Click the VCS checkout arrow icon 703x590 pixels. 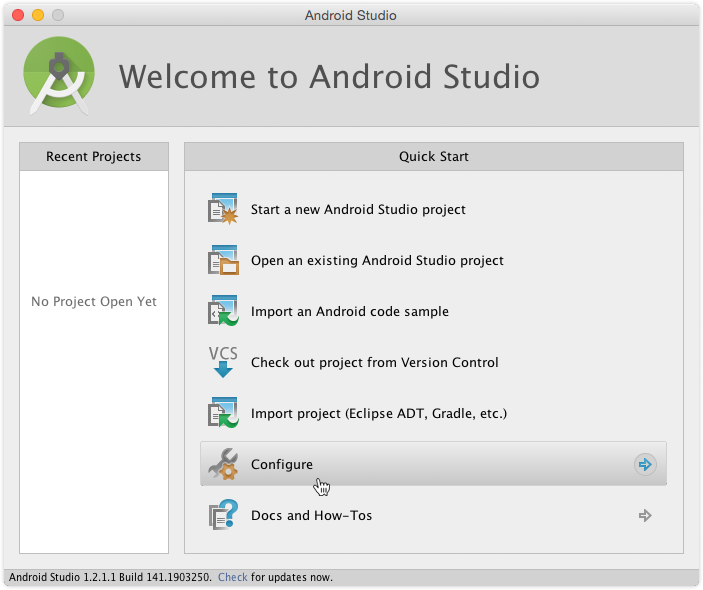[223, 362]
